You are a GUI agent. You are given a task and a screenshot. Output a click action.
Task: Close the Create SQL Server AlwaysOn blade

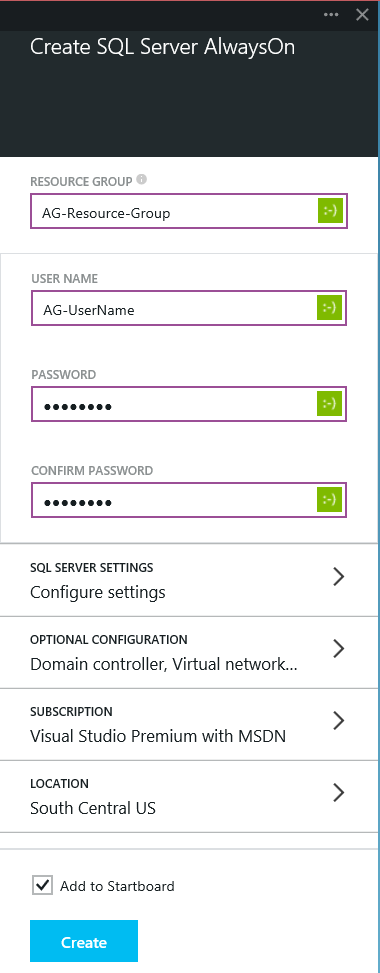(362, 15)
